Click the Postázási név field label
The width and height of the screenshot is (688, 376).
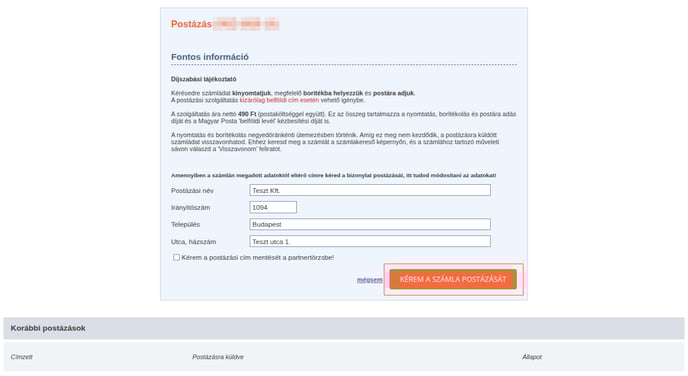(x=192, y=191)
